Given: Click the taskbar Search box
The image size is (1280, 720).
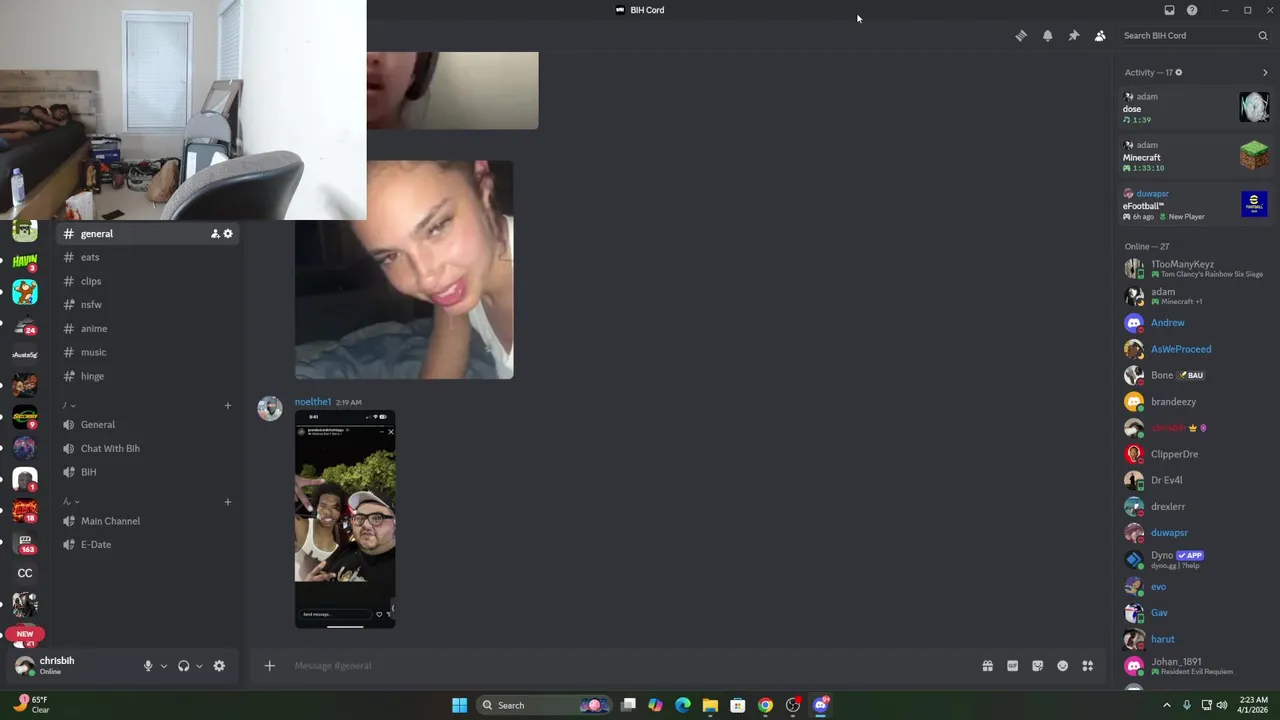Looking at the screenshot, I should (545, 705).
